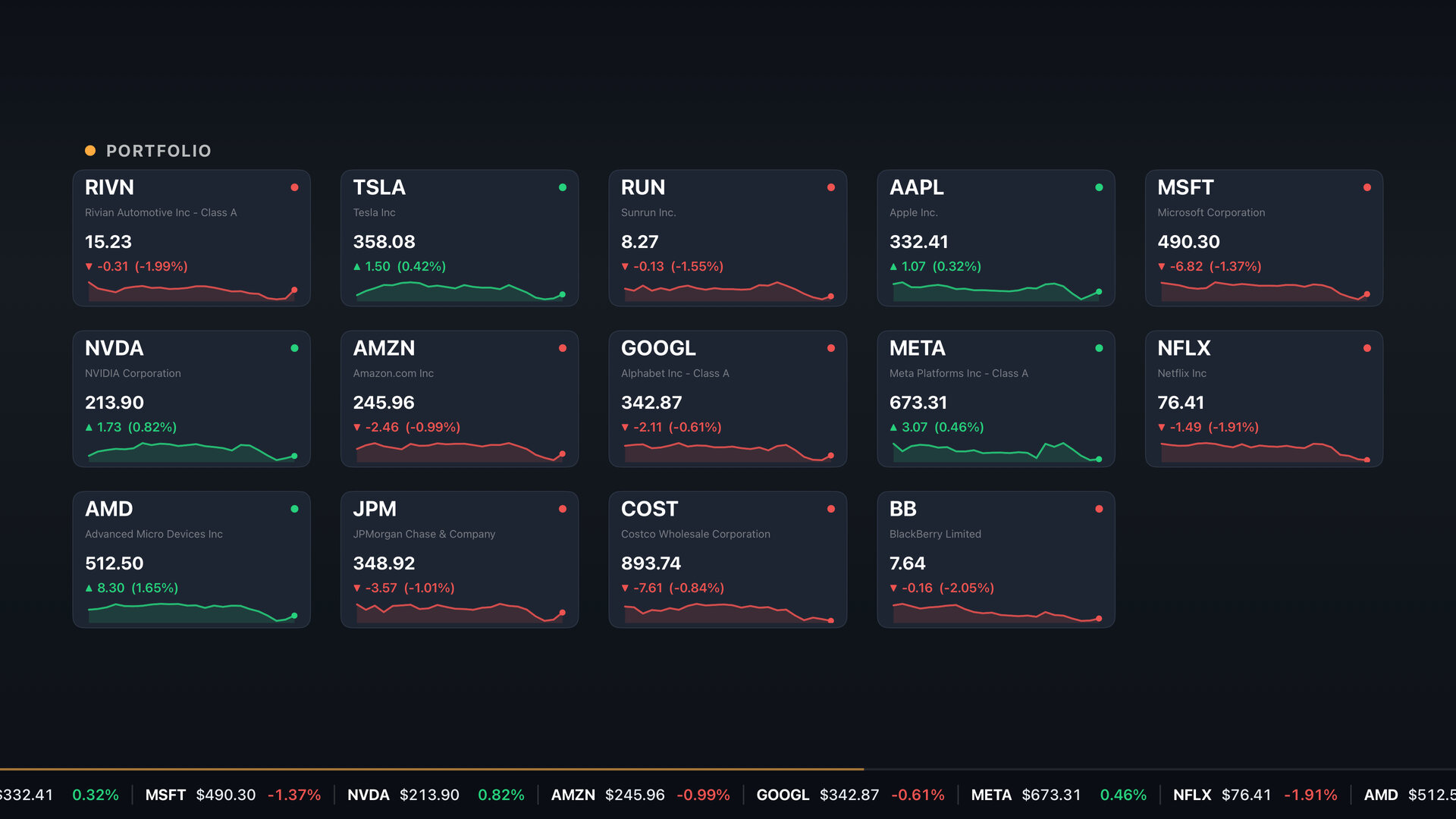Click Costco Wholesale Corporation name
The width and height of the screenshot is (1456, 819).
tap(695, 534)
